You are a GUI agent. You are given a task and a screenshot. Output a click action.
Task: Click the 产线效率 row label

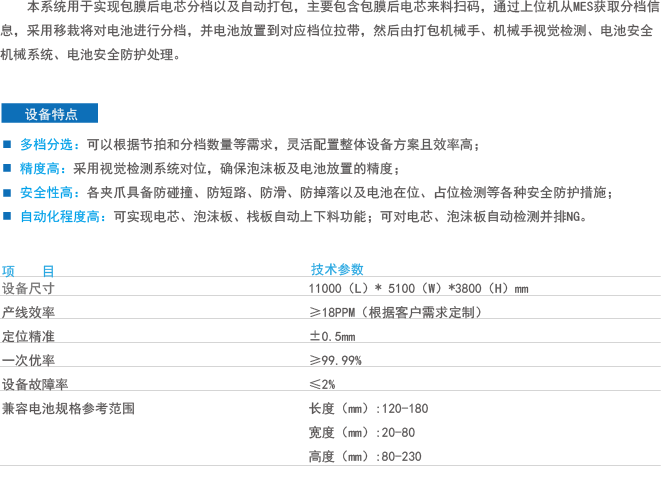pyautogui.click(x=28, y=312)
